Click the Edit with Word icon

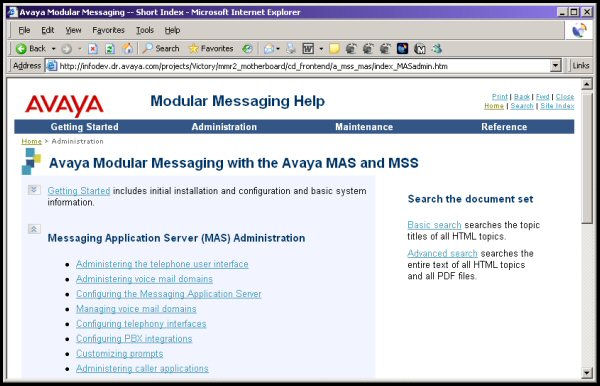[308, 49]
